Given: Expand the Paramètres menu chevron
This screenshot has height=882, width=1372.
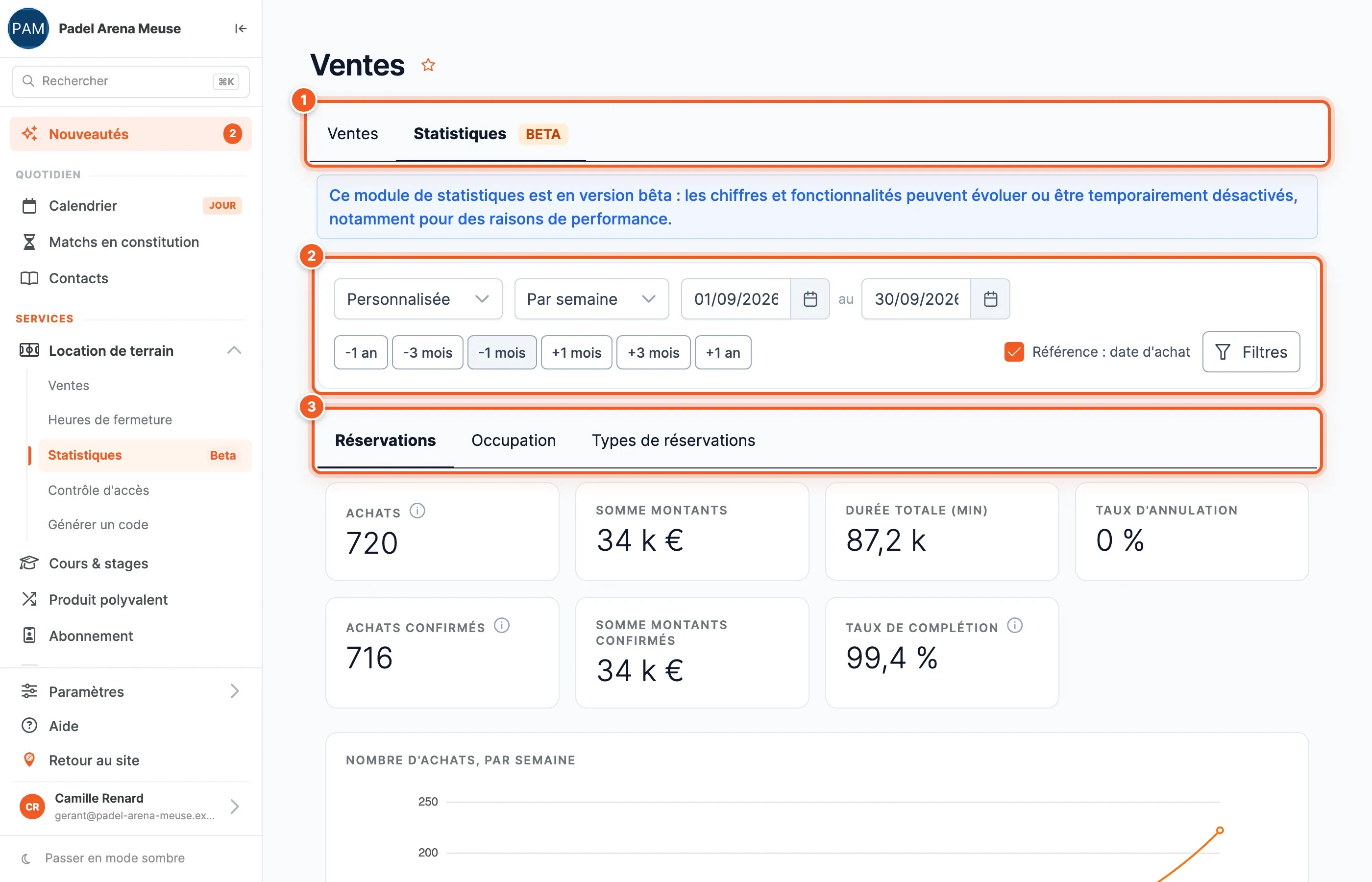Looking at the screenshot, I should [234, 691].
